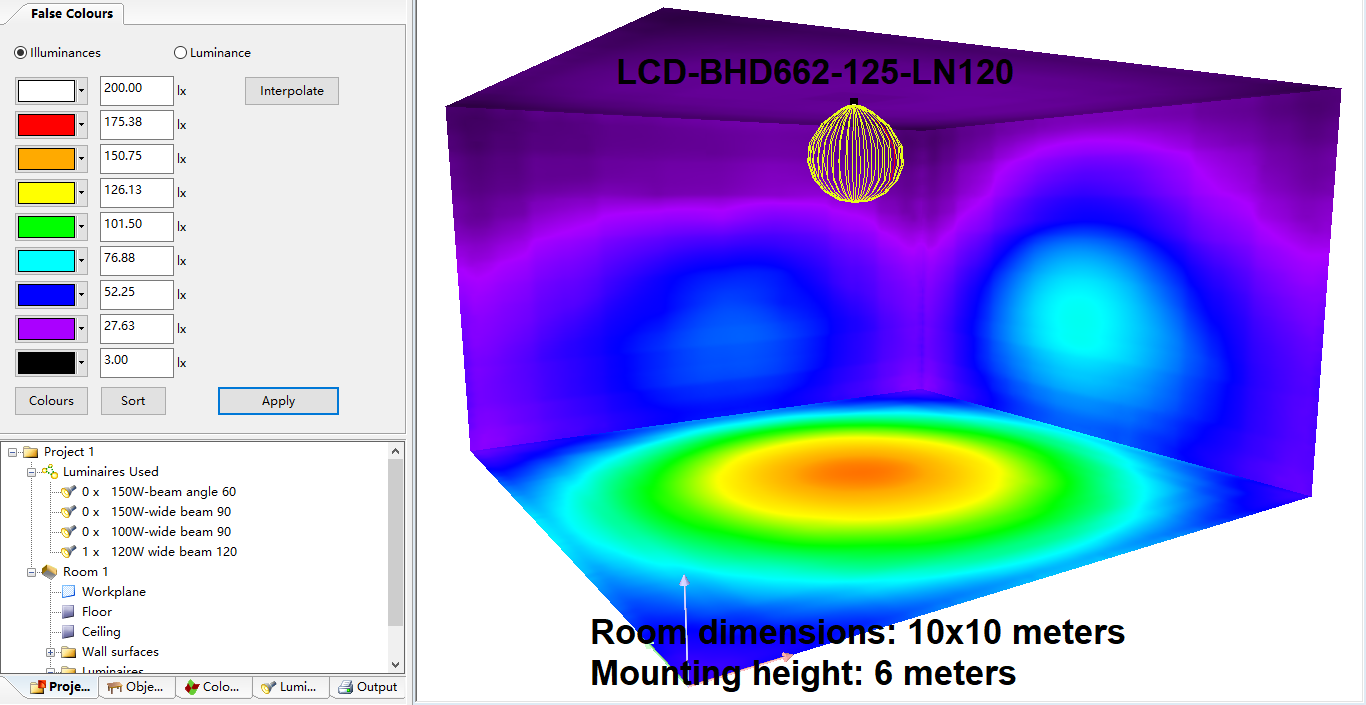Click the 150W-beam angle 60 luminaire icon

click(x=68, y=492)
